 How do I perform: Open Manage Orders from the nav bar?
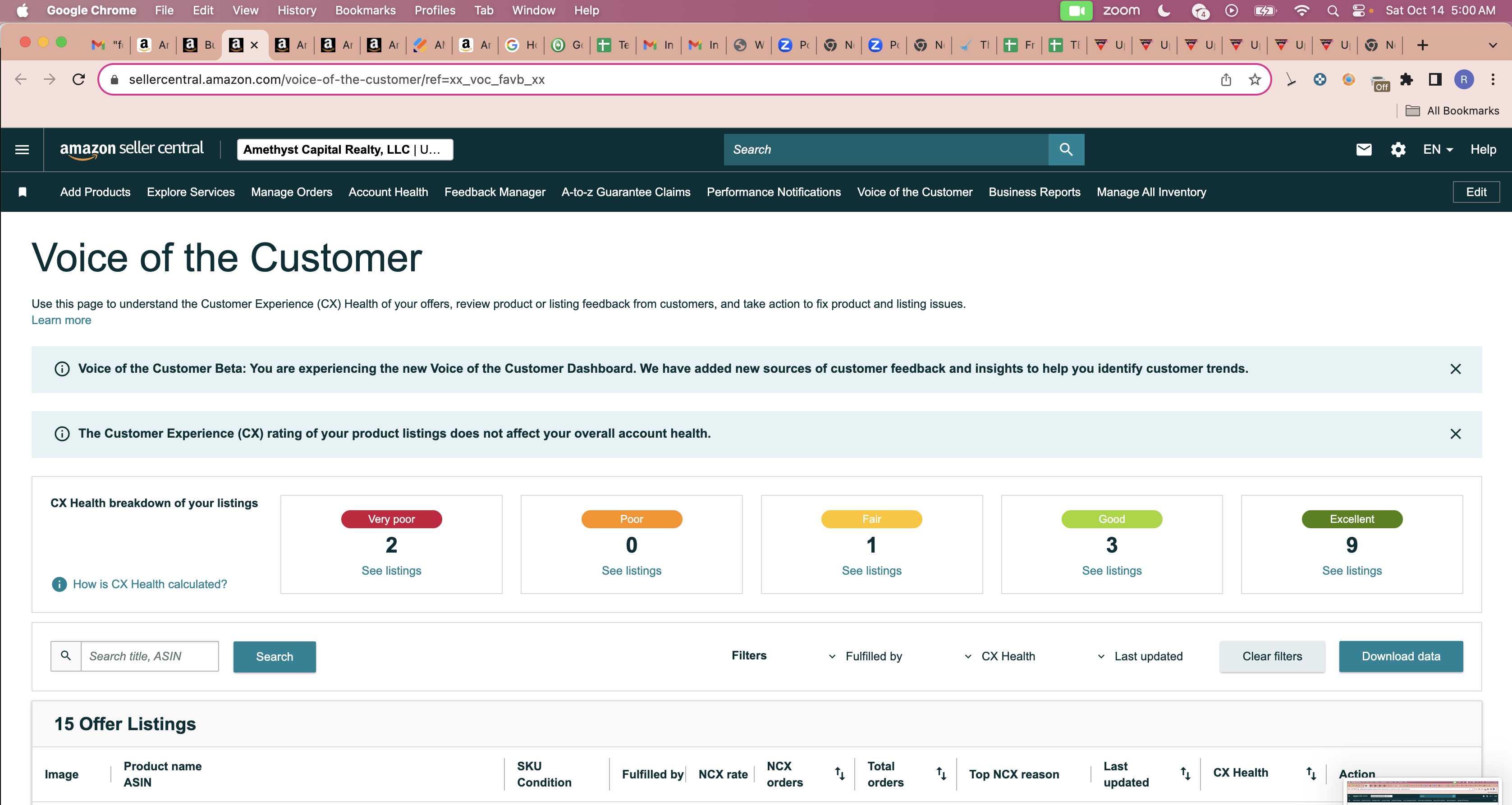coord(292,192)
